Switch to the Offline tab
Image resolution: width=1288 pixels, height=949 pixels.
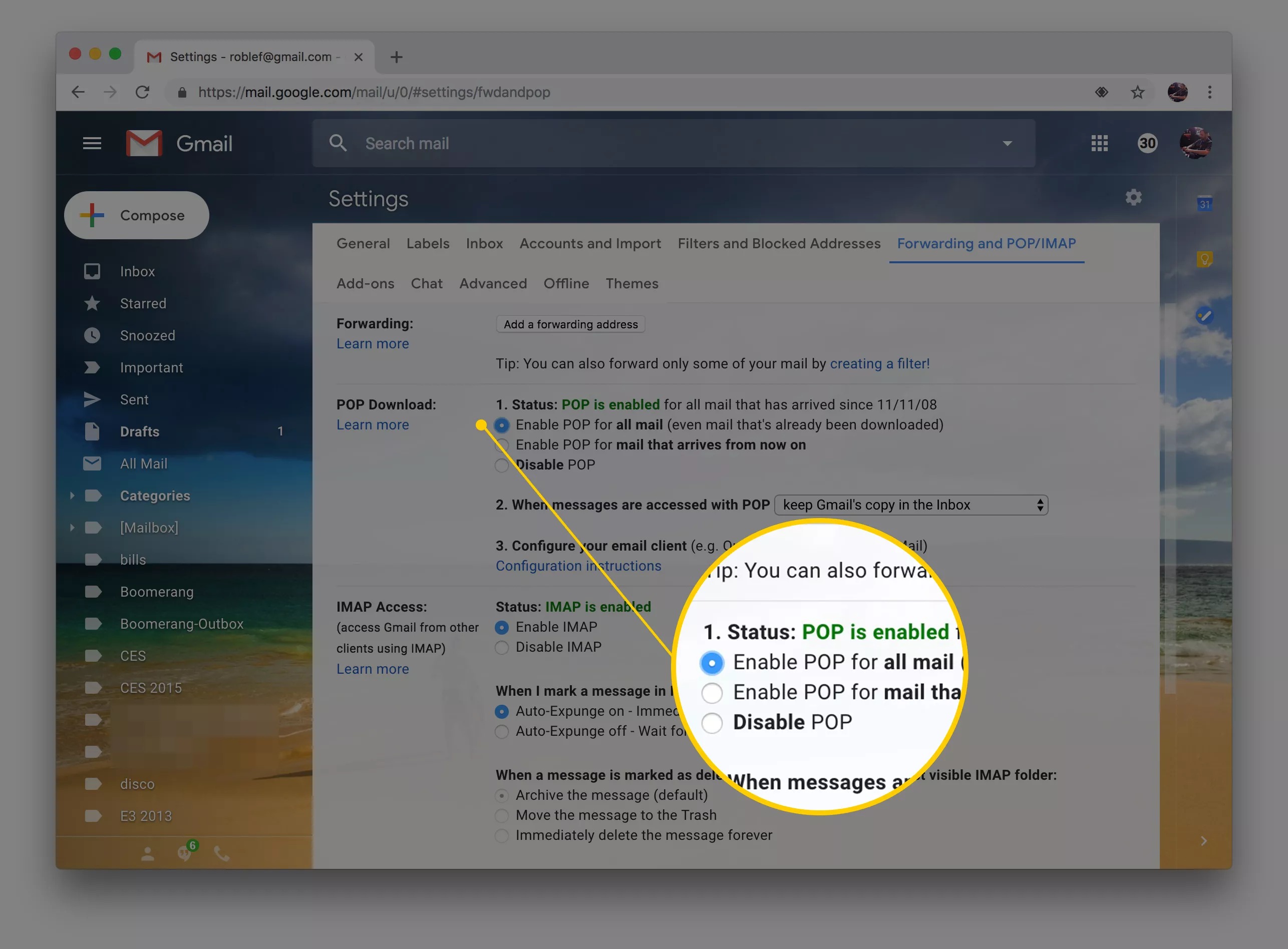point(566,284)
